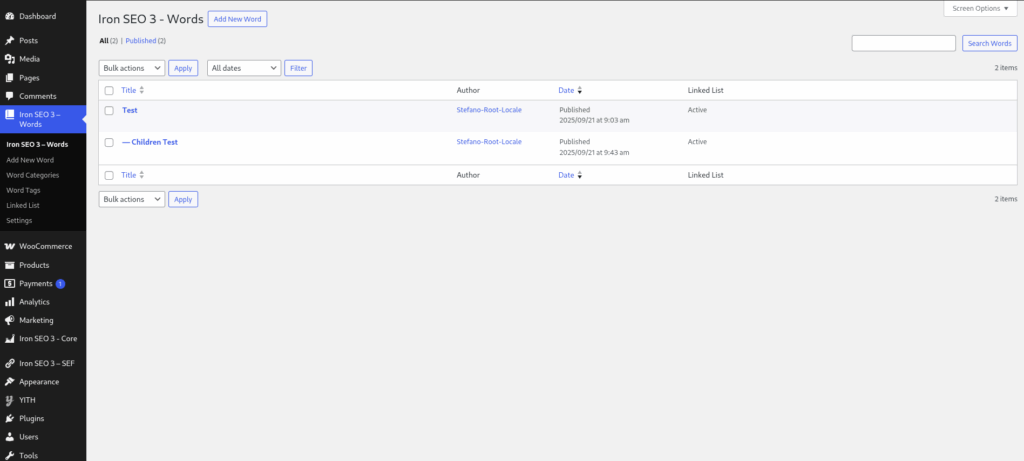
Task: Click the WooCommerce logo icon
Action: point(9,246)
